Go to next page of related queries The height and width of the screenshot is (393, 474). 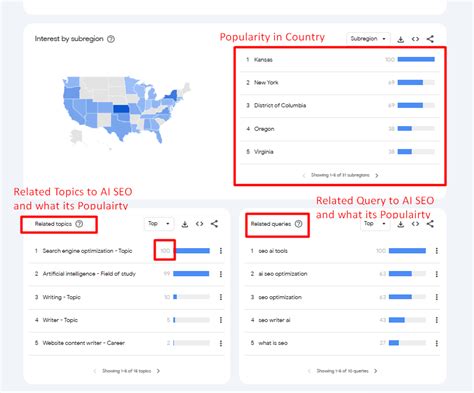376,371
